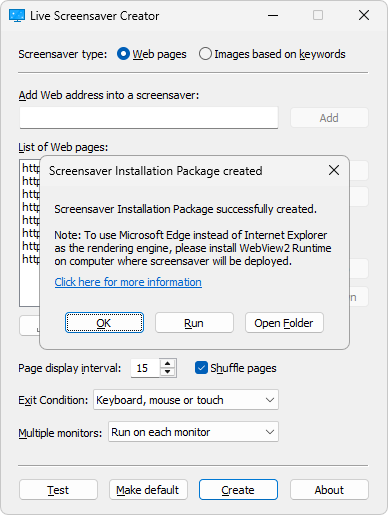Select the Images based on keywords option

205,54
